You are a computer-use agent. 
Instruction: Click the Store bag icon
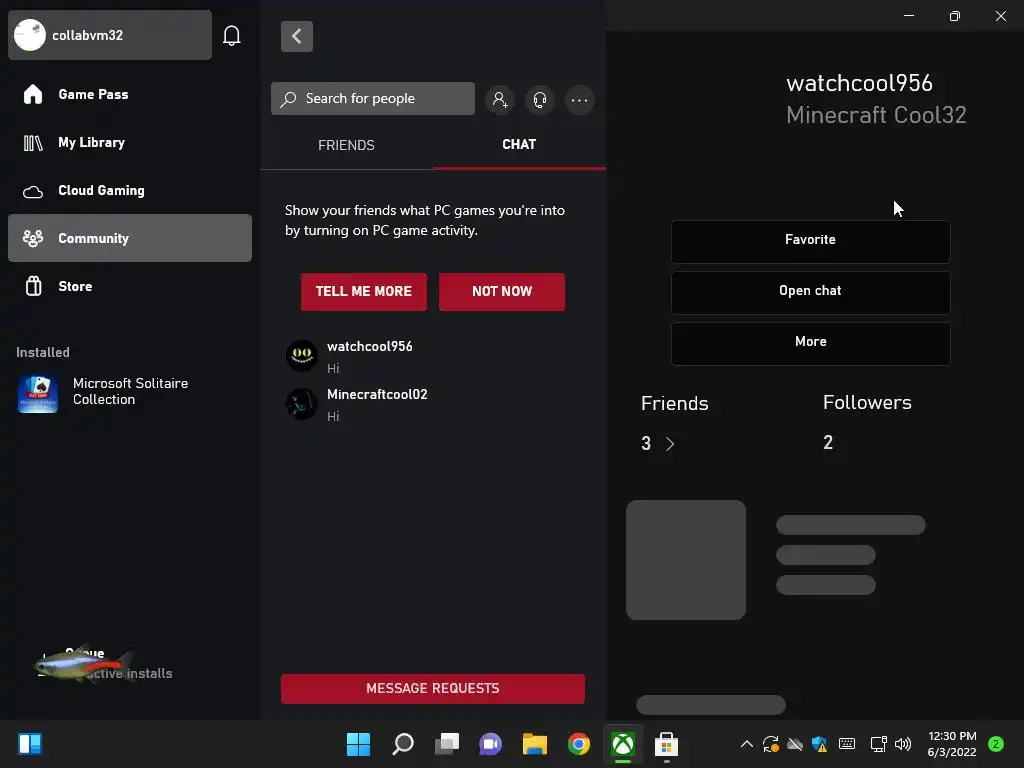pos(33,286)
